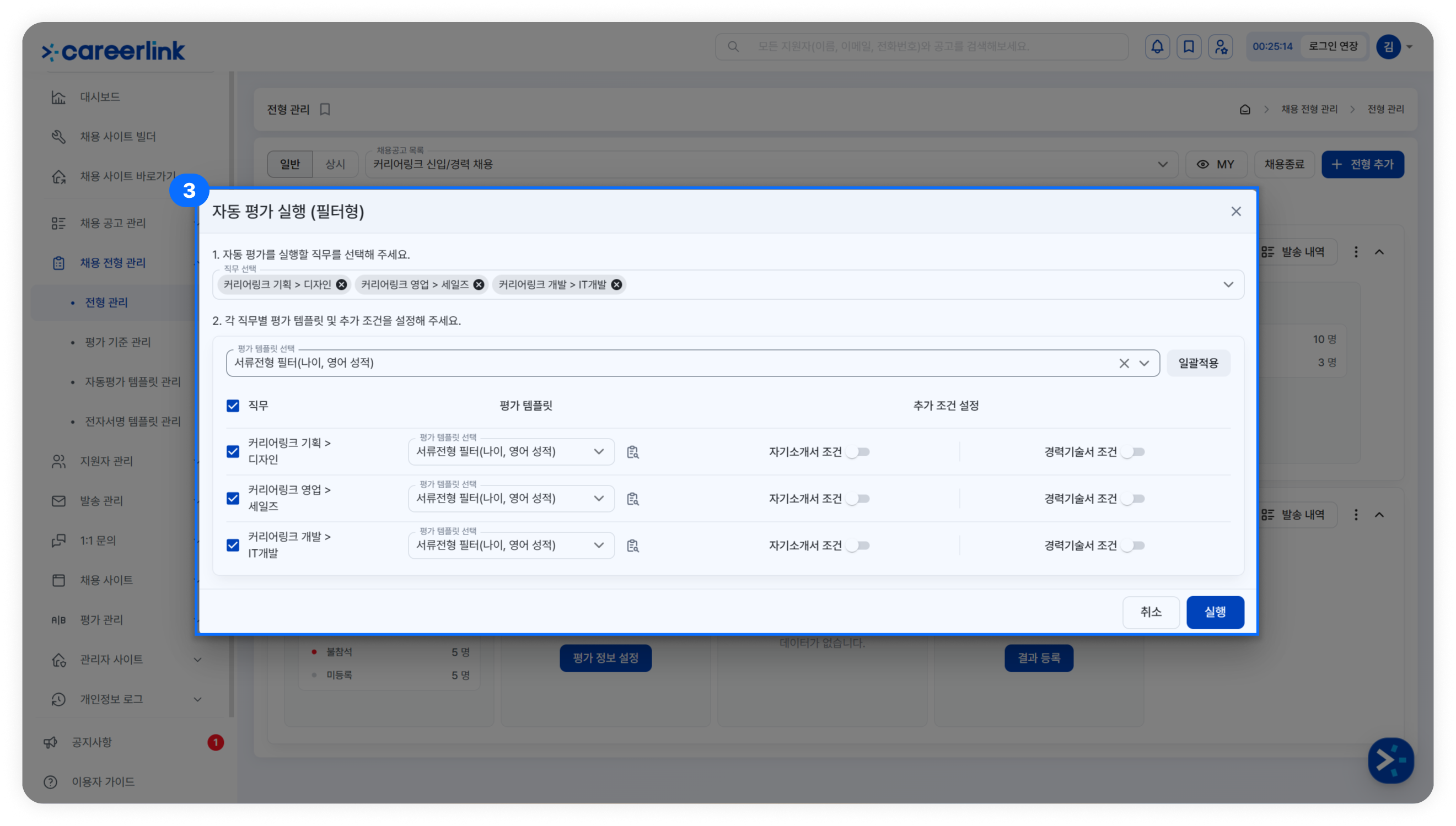This screenshot has width=1456, height=826.
Task: Expand the 직무 선택 dropdown arrow
Action: click(1228, 285)
